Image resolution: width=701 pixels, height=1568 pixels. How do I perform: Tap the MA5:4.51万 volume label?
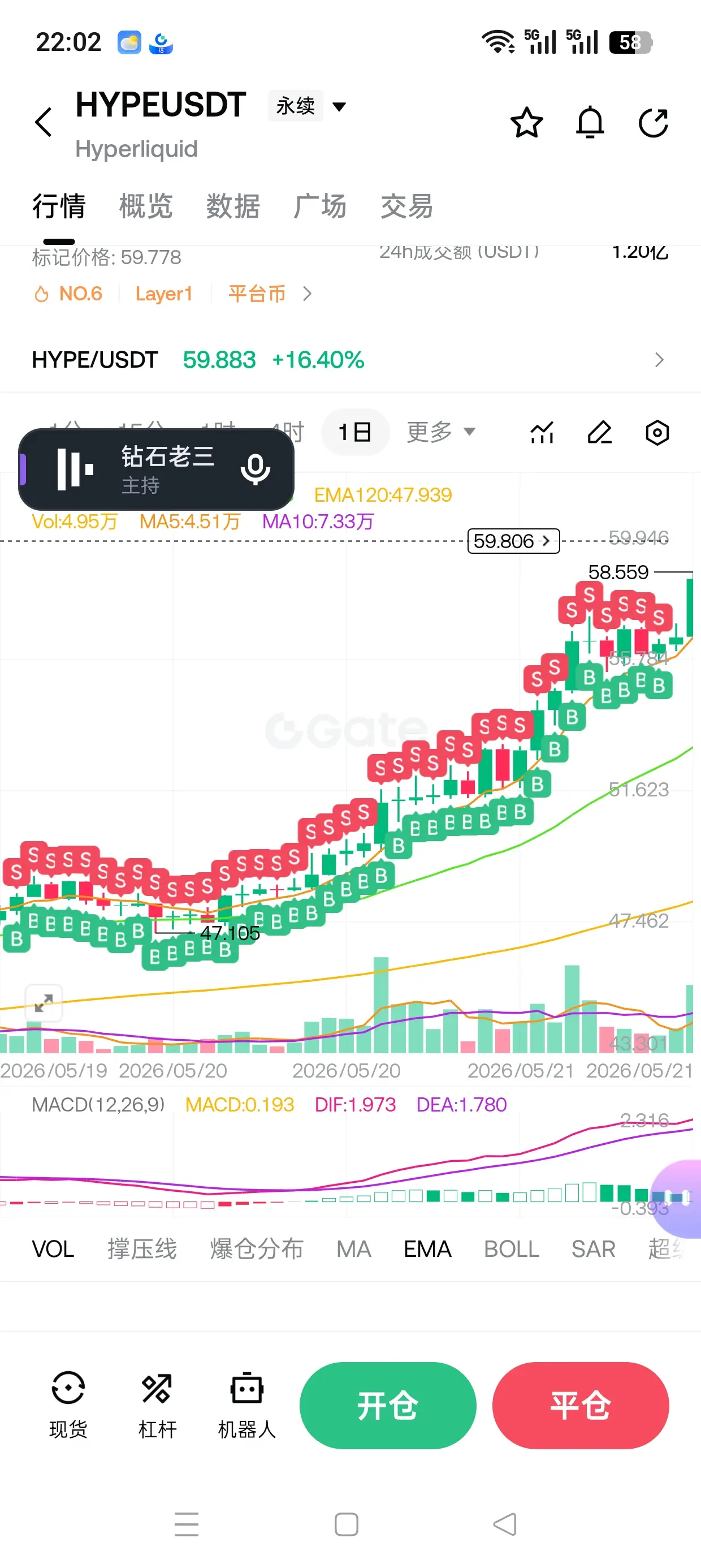[190, 522]
